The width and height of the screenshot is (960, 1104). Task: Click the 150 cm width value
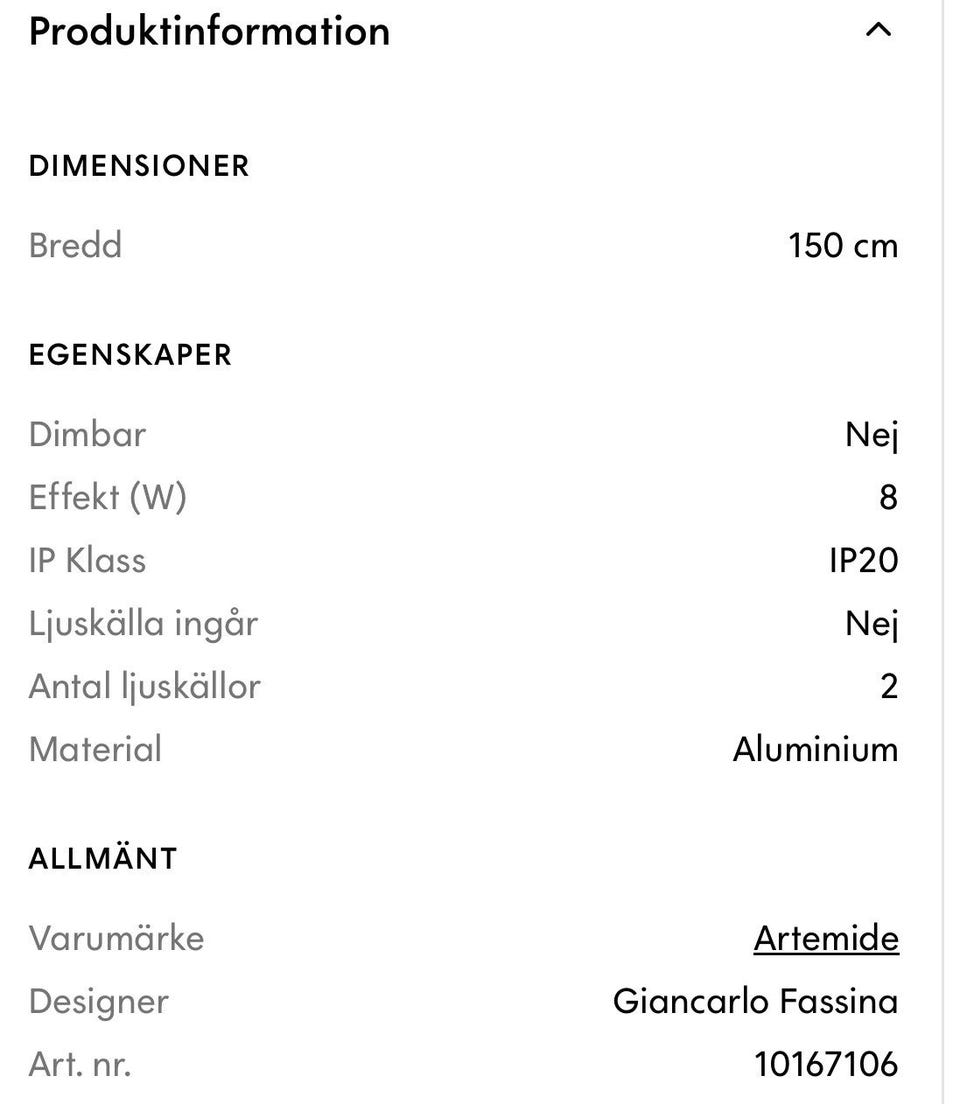tap(843, 245)
